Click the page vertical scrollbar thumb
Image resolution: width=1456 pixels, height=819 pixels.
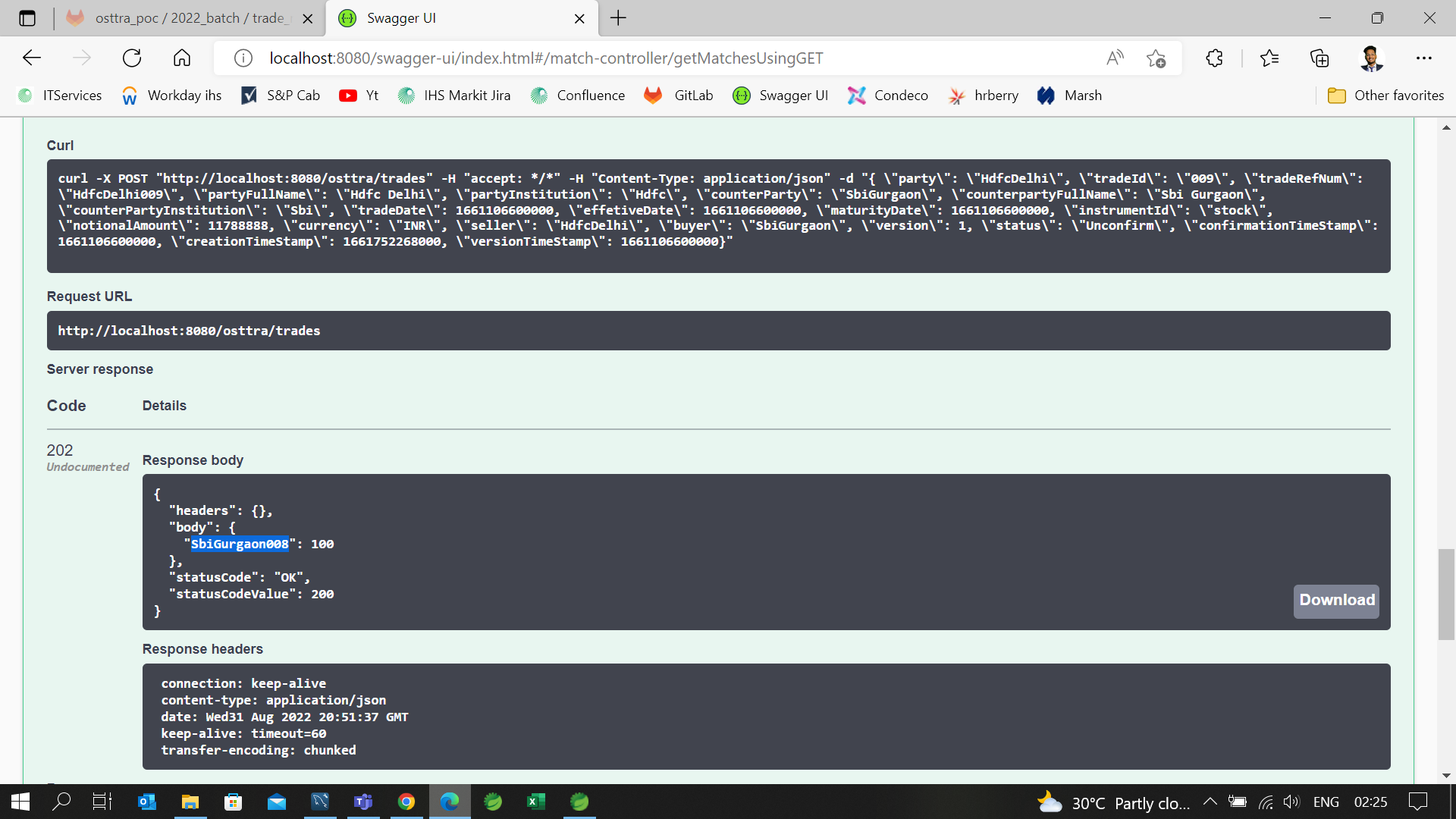pyautogui.click(x=1446, y=595)
